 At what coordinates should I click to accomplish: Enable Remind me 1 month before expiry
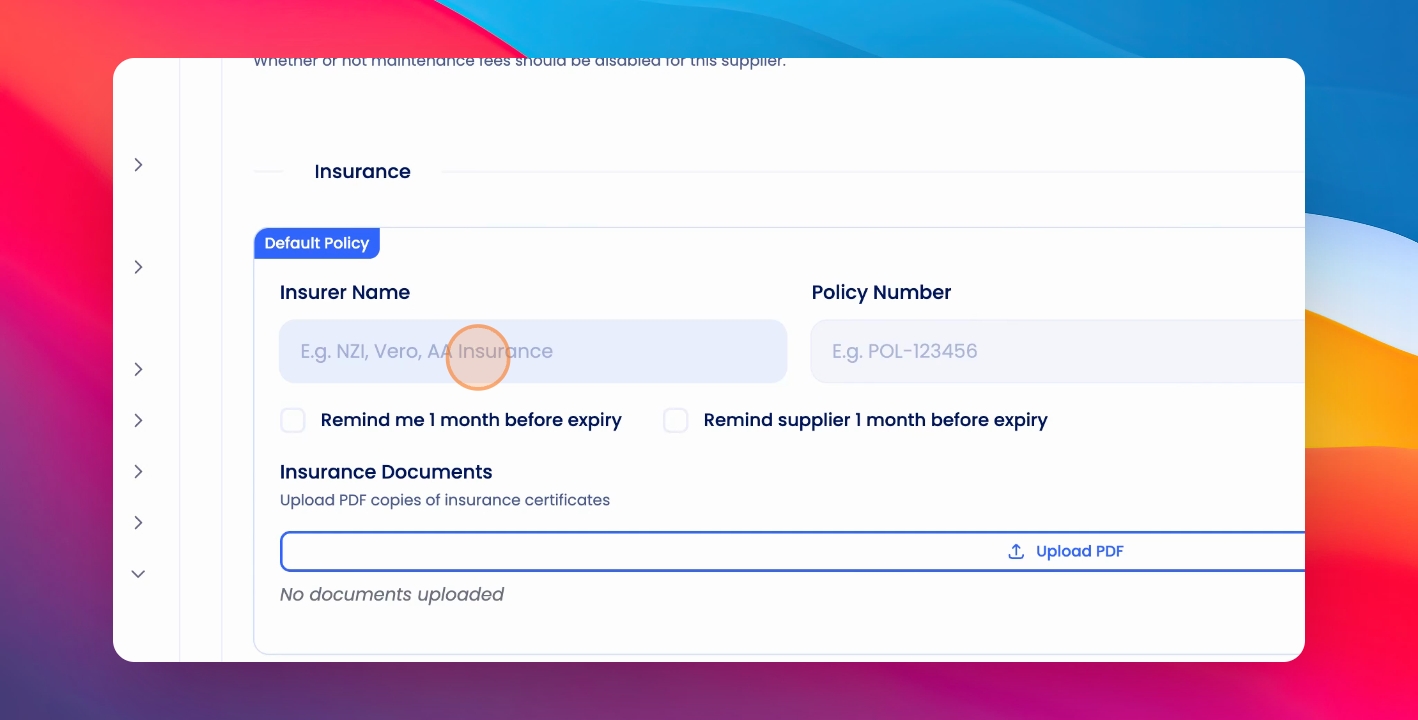[293, 420]
